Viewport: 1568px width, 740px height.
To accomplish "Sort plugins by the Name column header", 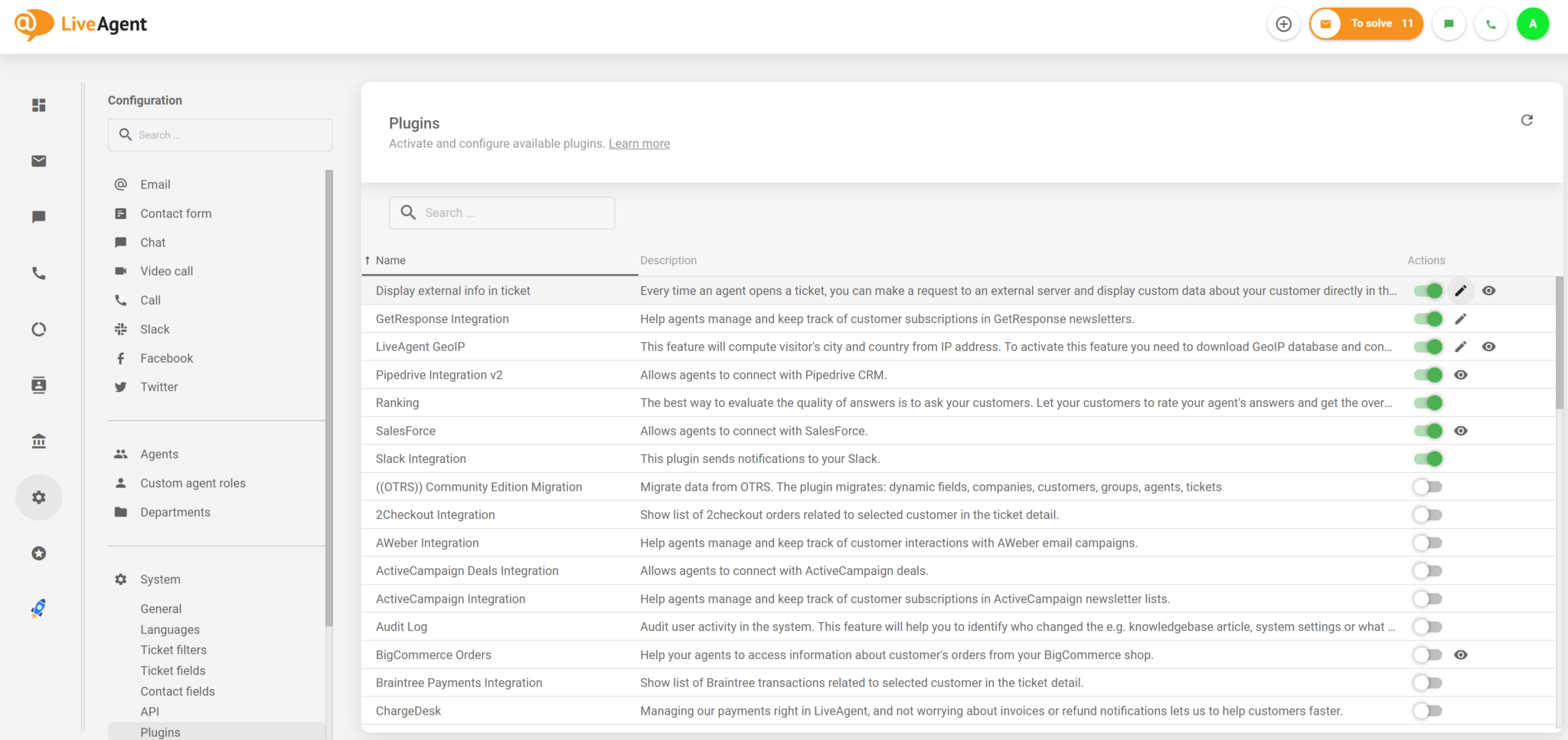I will tap(390, 260).
